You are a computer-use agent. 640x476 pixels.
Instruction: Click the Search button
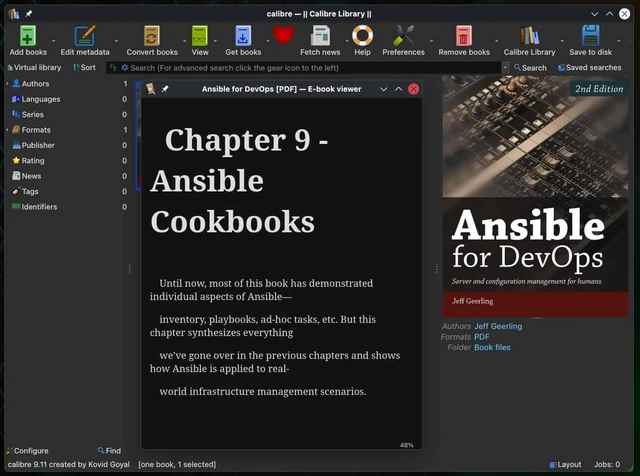530,68
